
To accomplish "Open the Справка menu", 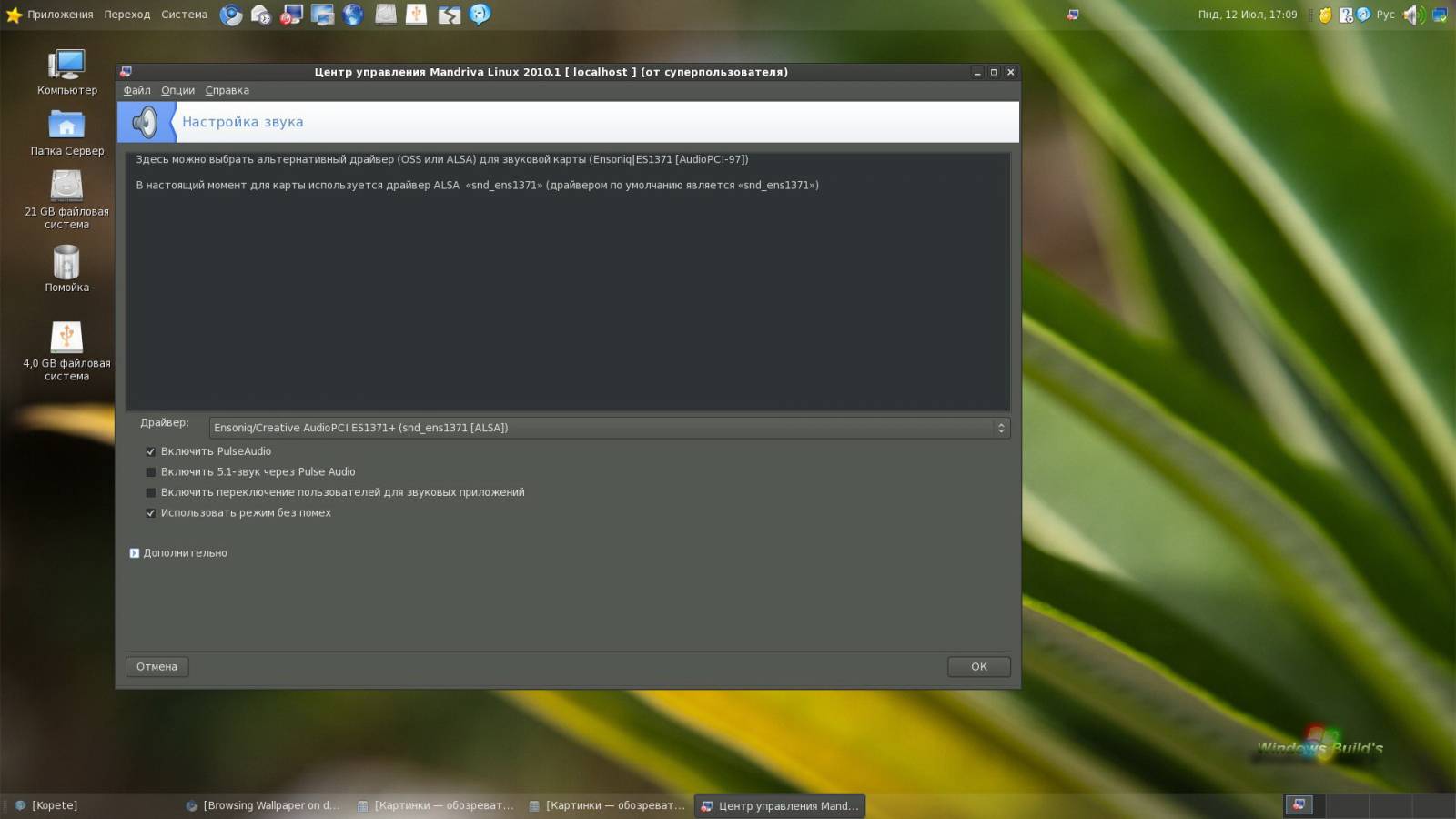I will click(227, 90).
